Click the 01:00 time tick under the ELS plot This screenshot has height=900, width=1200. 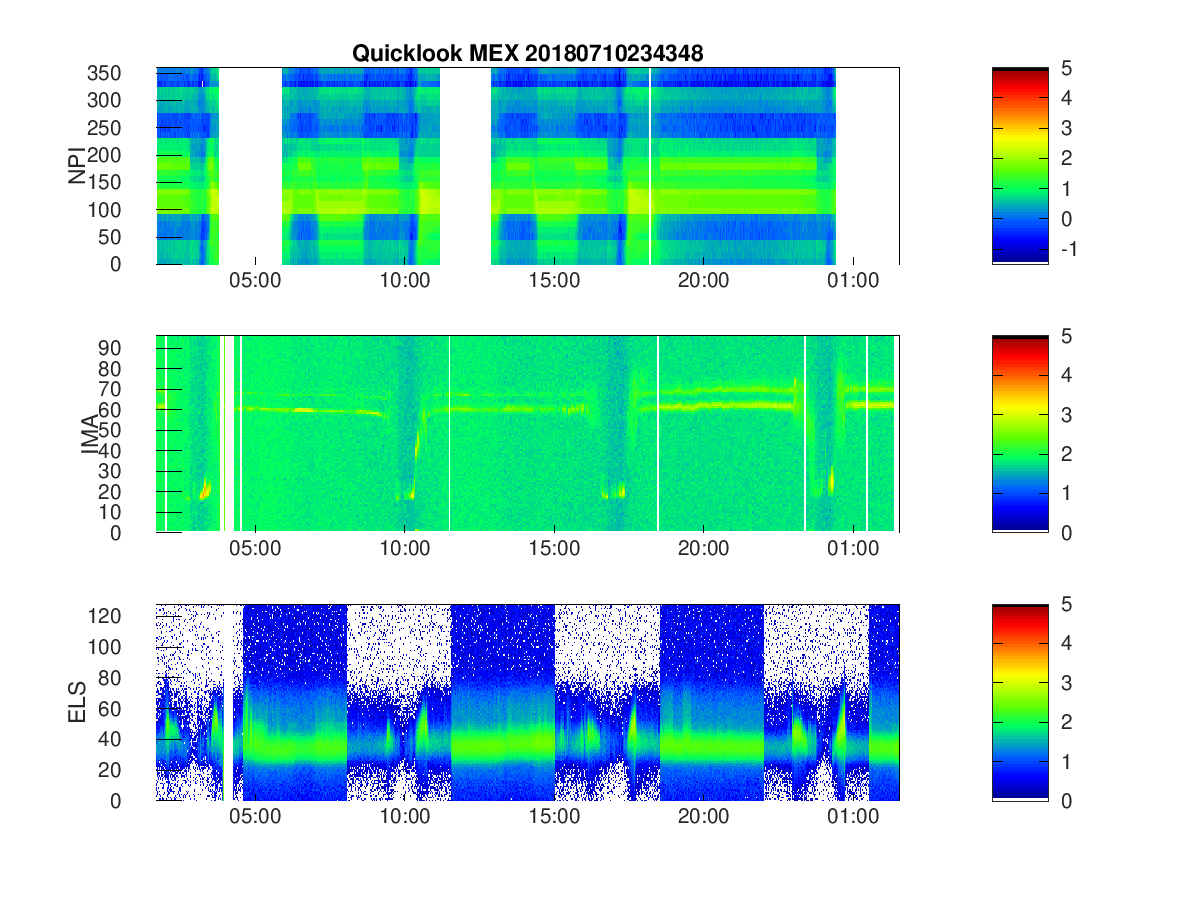coord(853,817)
